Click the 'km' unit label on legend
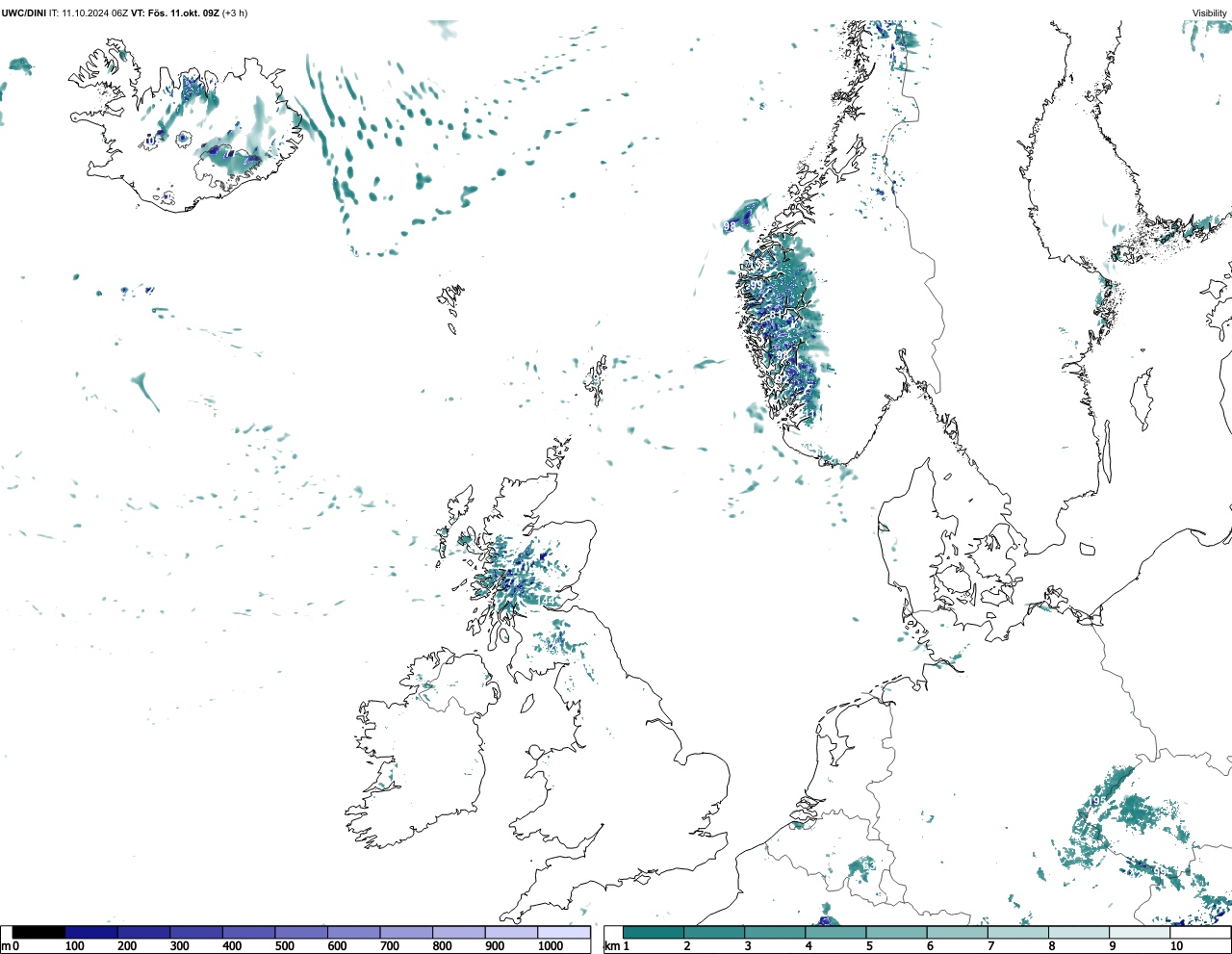1232x954 pixels. point(611,946)
